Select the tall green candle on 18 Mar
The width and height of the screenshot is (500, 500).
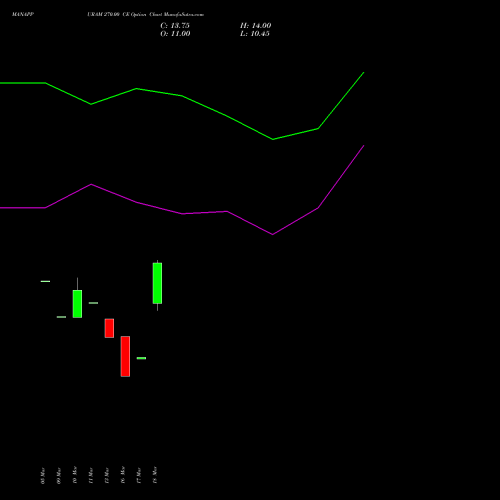(157, 283)
